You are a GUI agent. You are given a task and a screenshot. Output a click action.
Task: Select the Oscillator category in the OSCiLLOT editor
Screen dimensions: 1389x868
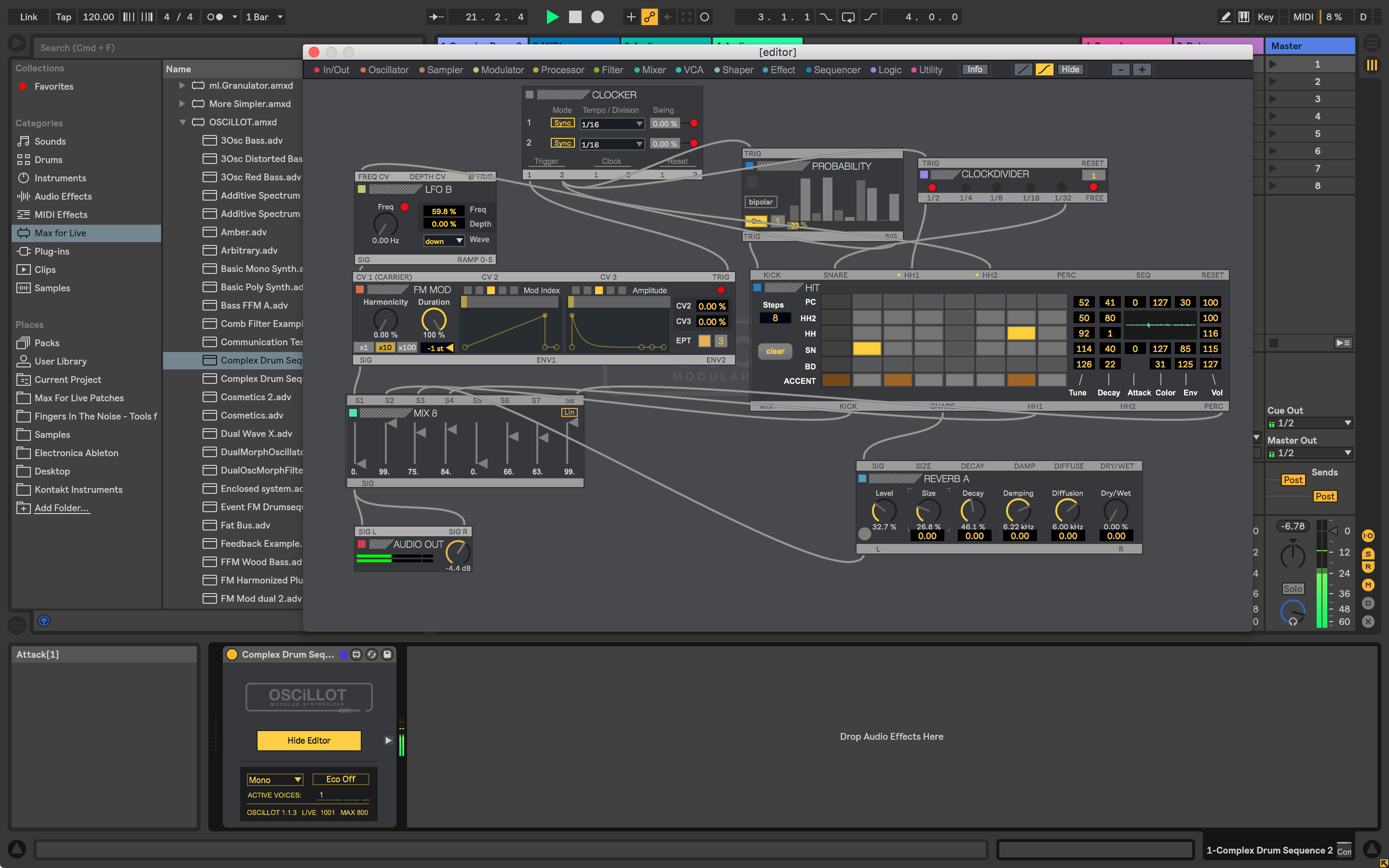coord(389,69)
